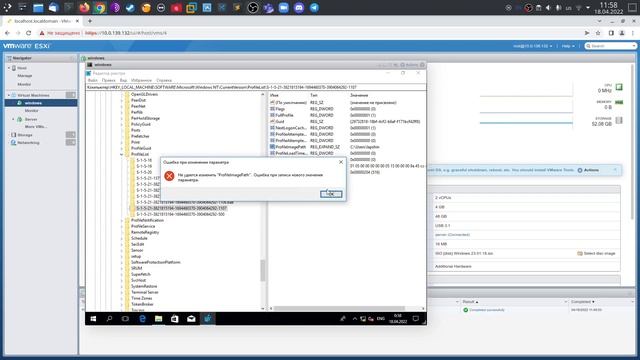Expand the ProfileNotification key
This screenshot has height=360, width=640.
pyautogui.click(x=122, y=220)
